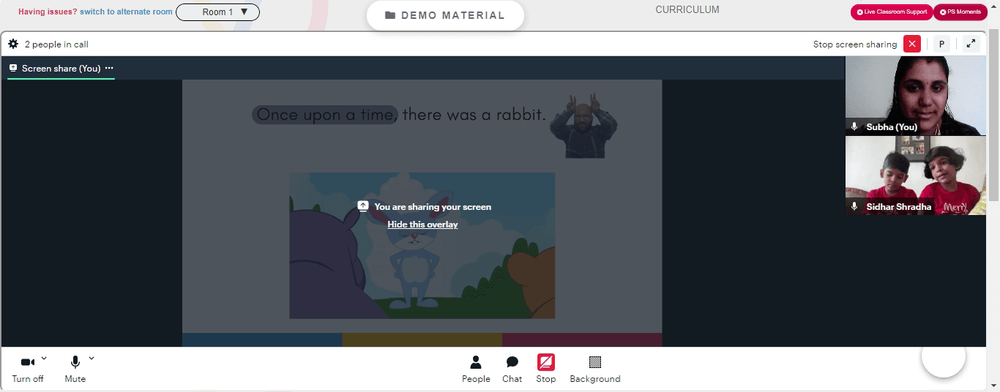Click the P button in the call header
The width and height of the screenshot is (1000, 392).
pos(941,44)
